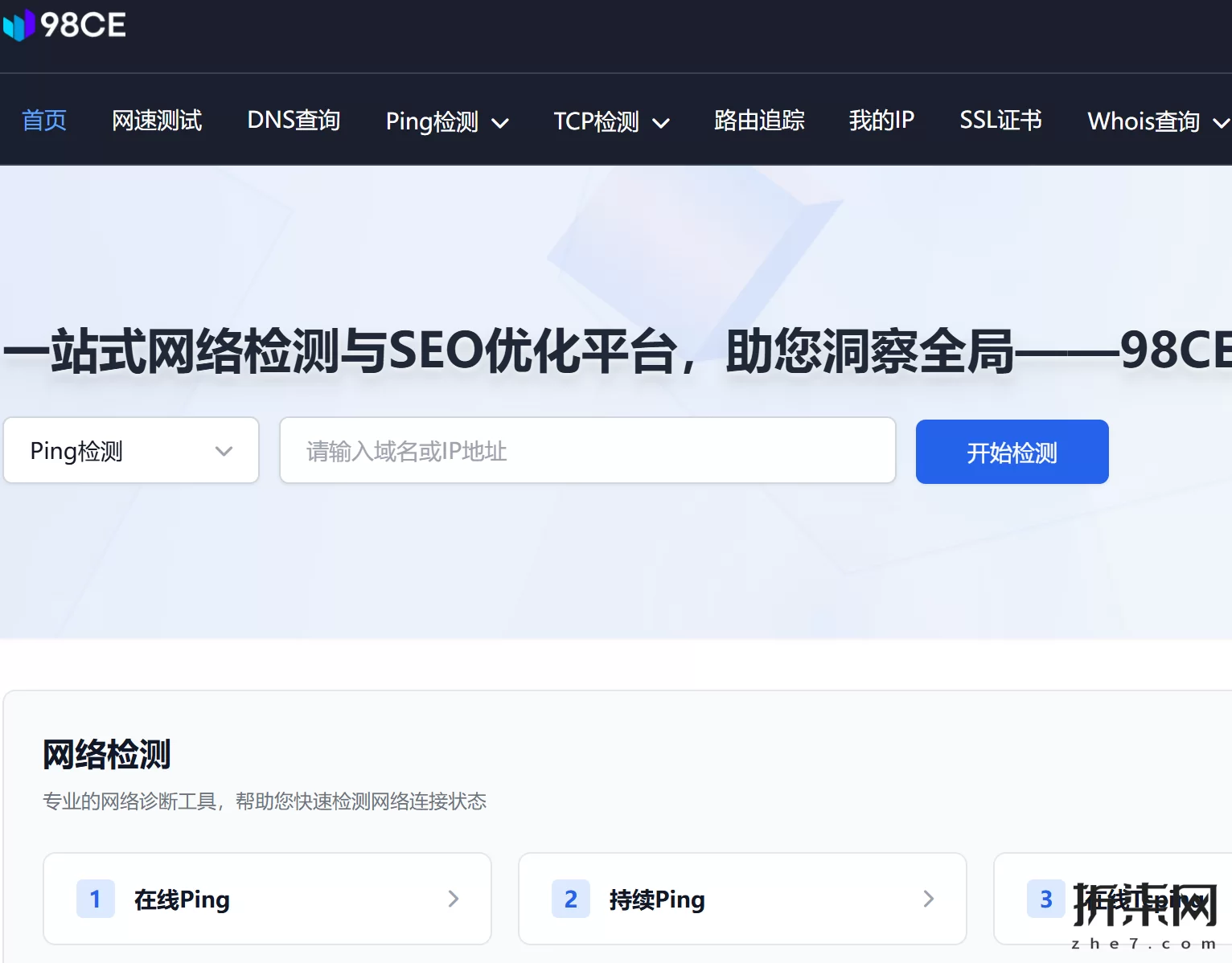Image resolution: width=1232 pixels, height=963 pixels.
Task: Click the 开始检测 button
Action: coord(1011,452)
